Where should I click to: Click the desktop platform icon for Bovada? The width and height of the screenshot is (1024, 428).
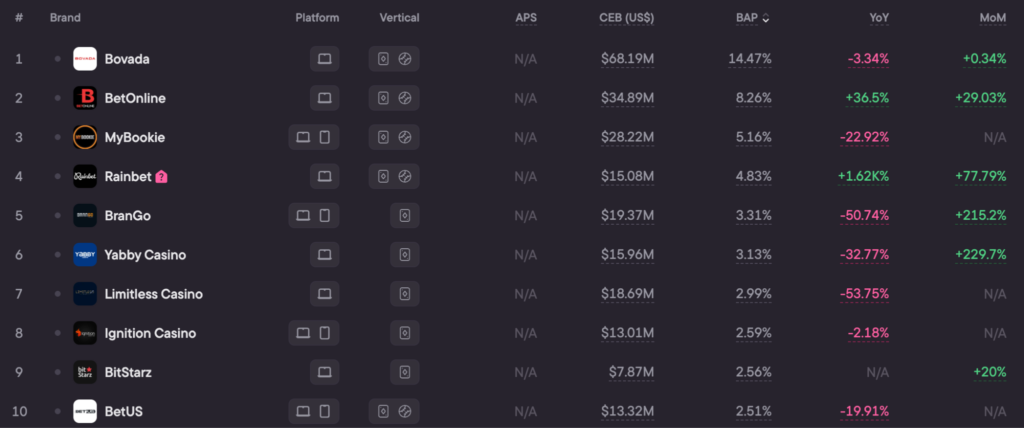324,59
